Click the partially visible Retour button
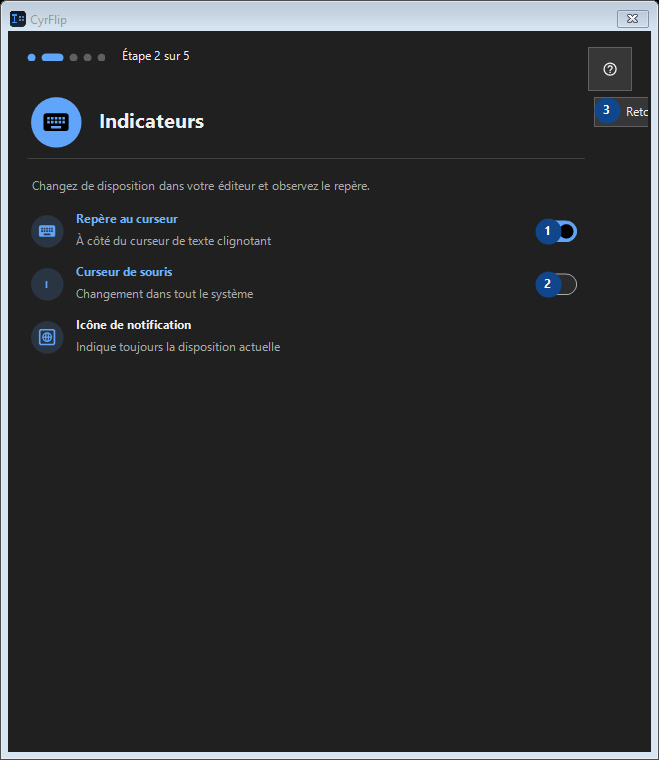Screen dimensions: 659x760 click(621, 112)
